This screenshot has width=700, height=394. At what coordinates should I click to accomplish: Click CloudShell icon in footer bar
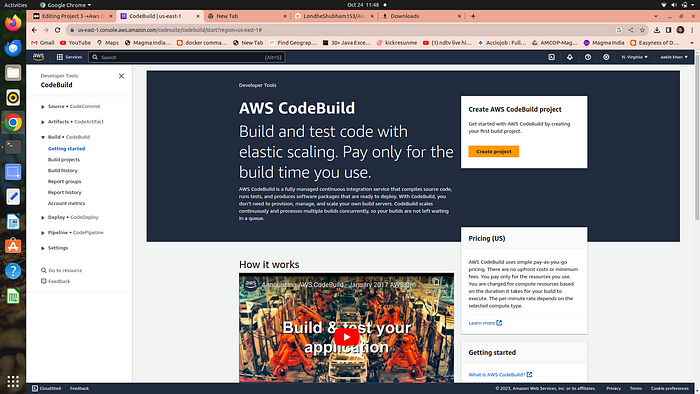35,388
